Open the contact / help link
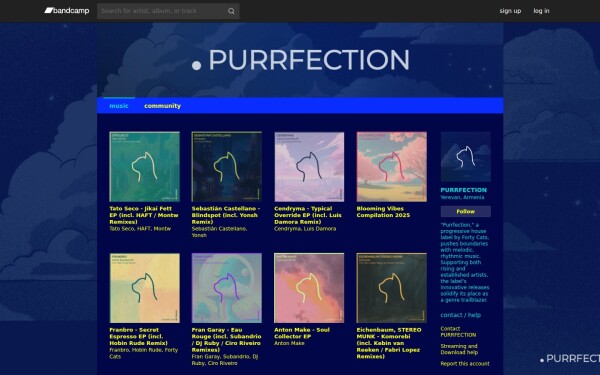This screenshot has width=600, height=375. pyautogui.click(x=461, y=315)
